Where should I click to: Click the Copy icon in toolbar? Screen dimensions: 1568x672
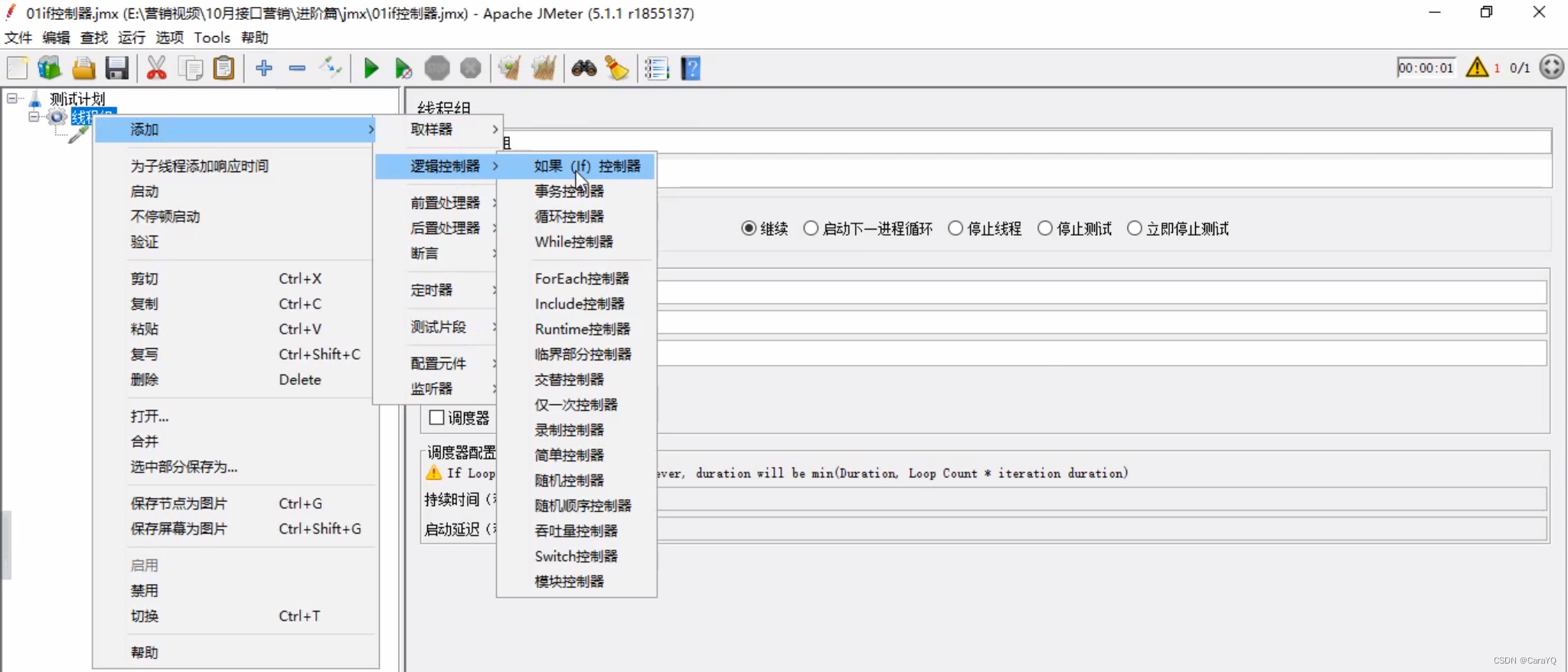tap(190, 68)
